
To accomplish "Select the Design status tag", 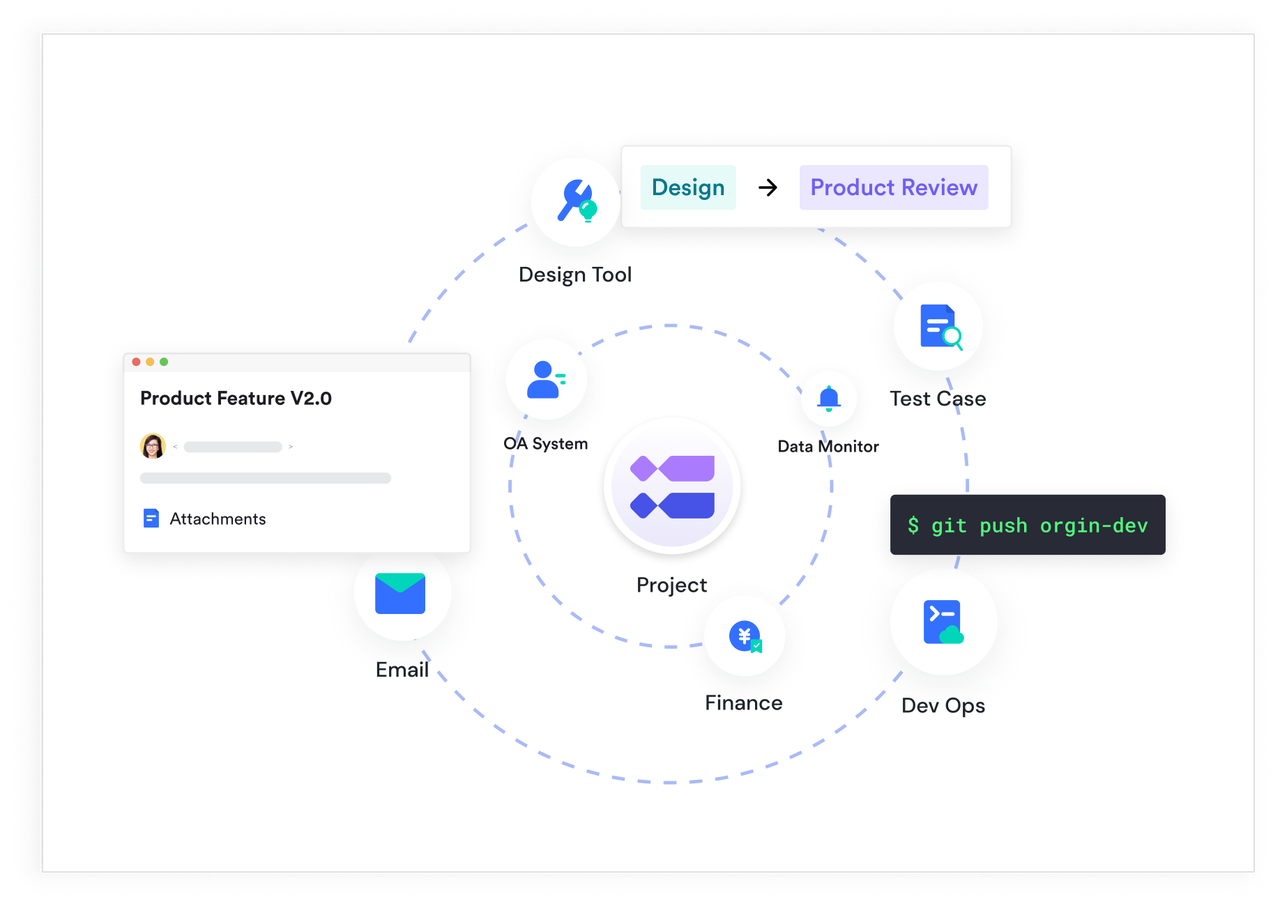I will click(687, 187).
